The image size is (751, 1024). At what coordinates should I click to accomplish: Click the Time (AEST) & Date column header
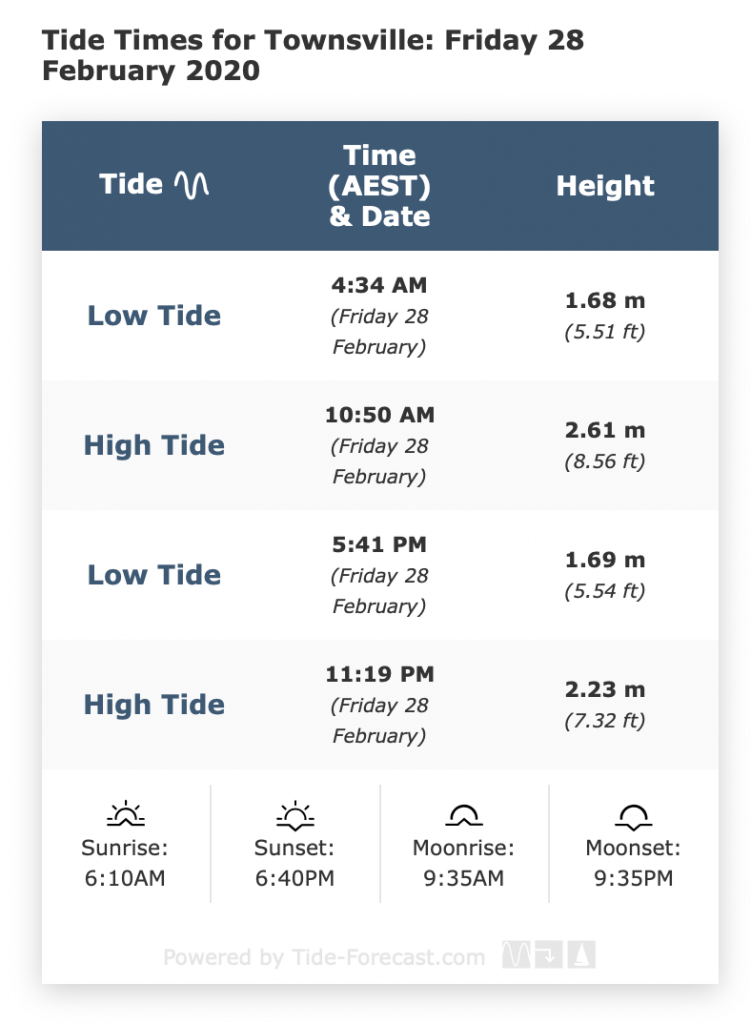[380, 186]
